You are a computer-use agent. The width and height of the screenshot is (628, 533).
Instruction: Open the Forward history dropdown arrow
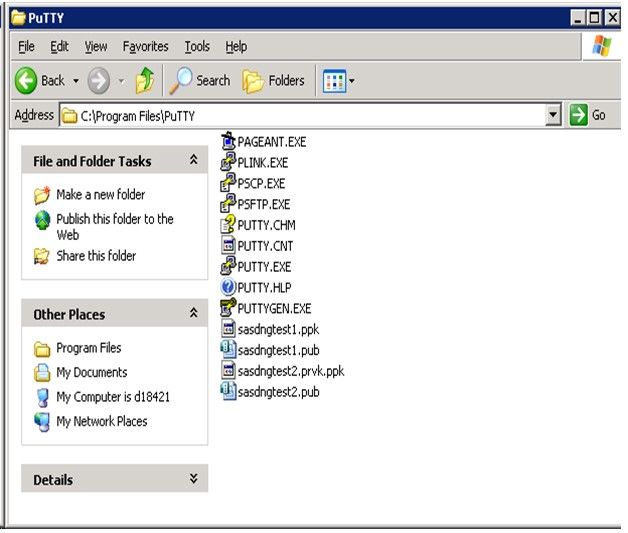click(121, 81)
